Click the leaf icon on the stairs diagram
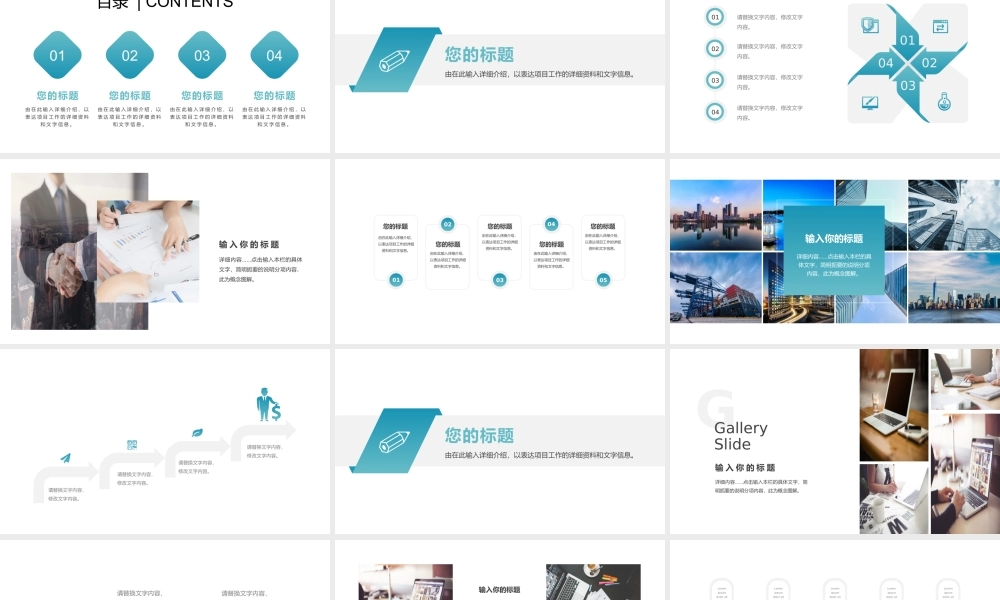The image size is (1000, 600). 197,432
